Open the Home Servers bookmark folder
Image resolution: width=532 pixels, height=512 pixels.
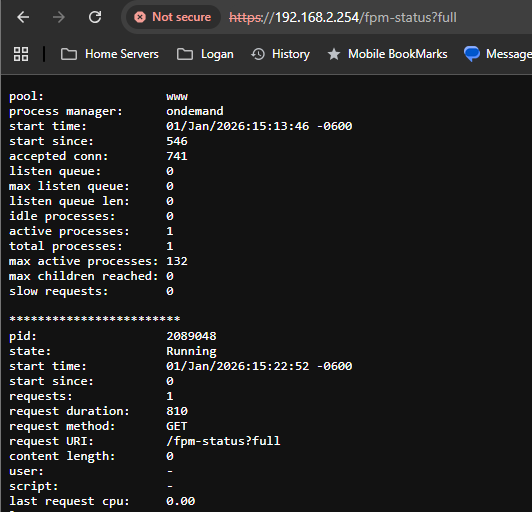point(110,54)
